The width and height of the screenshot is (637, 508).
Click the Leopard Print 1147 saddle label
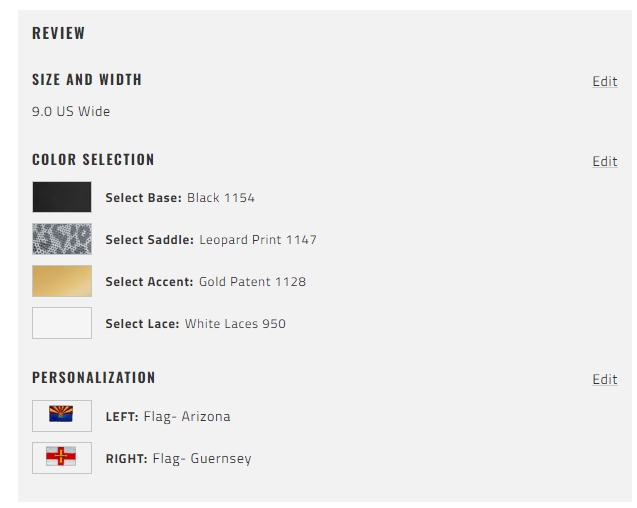click(258, 240)
